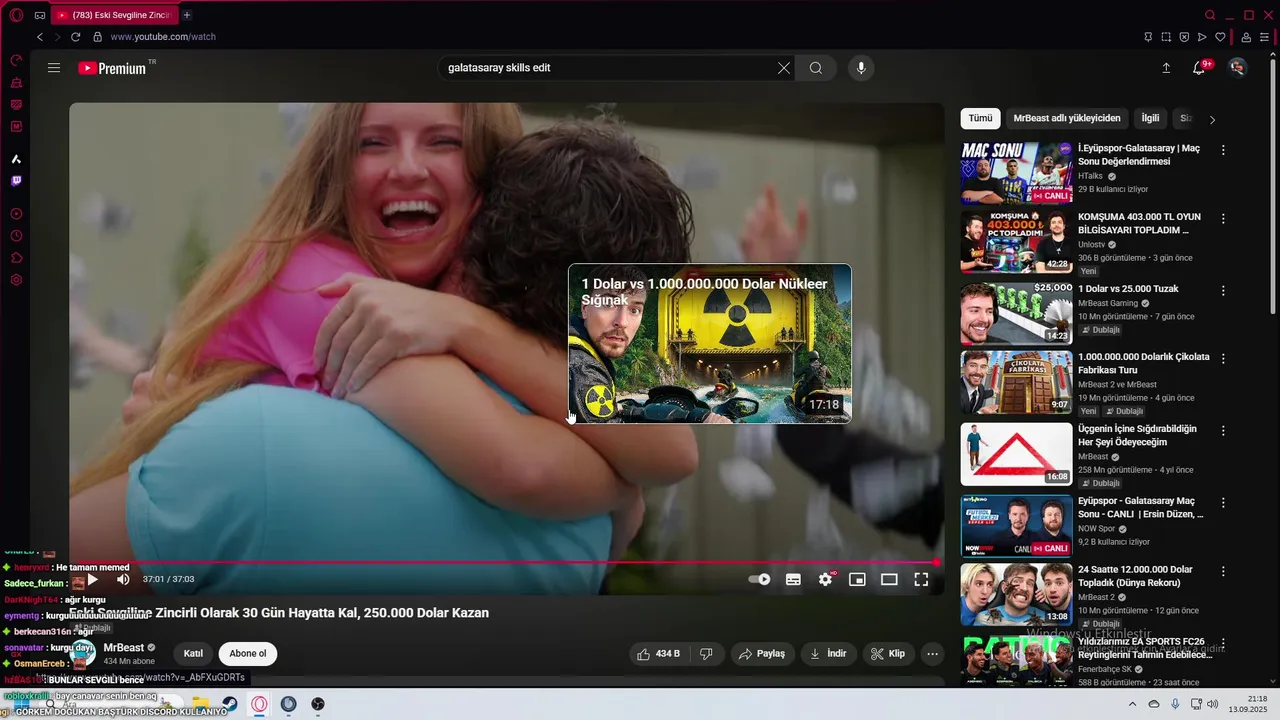Mute the video volume
The width and height of the screenshot is (1280, 720).
click(123, 579)
